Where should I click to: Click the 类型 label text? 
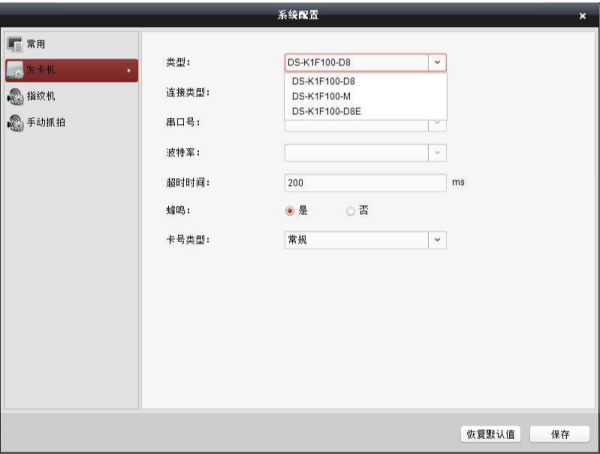(178, 62)
